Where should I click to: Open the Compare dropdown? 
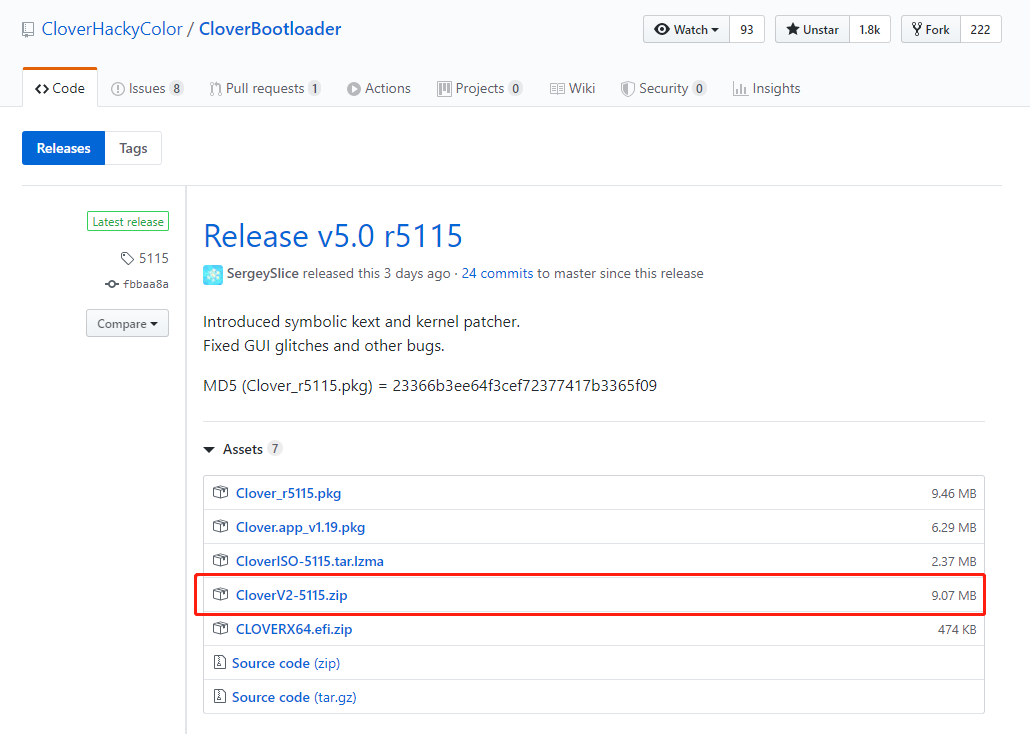coord(127,323)
